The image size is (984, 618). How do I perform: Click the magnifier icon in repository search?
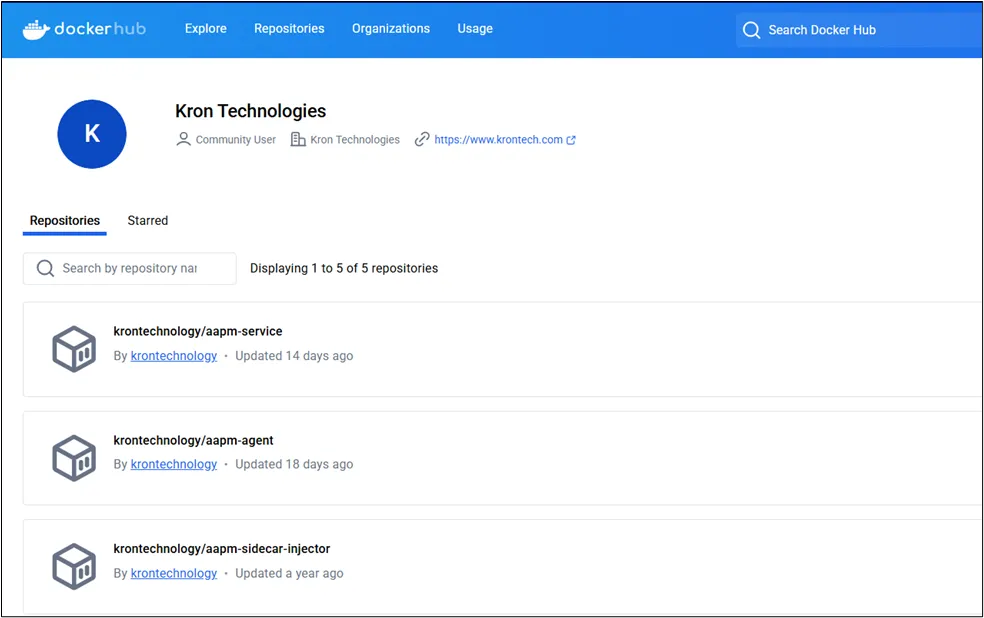[x=45, y=269]
